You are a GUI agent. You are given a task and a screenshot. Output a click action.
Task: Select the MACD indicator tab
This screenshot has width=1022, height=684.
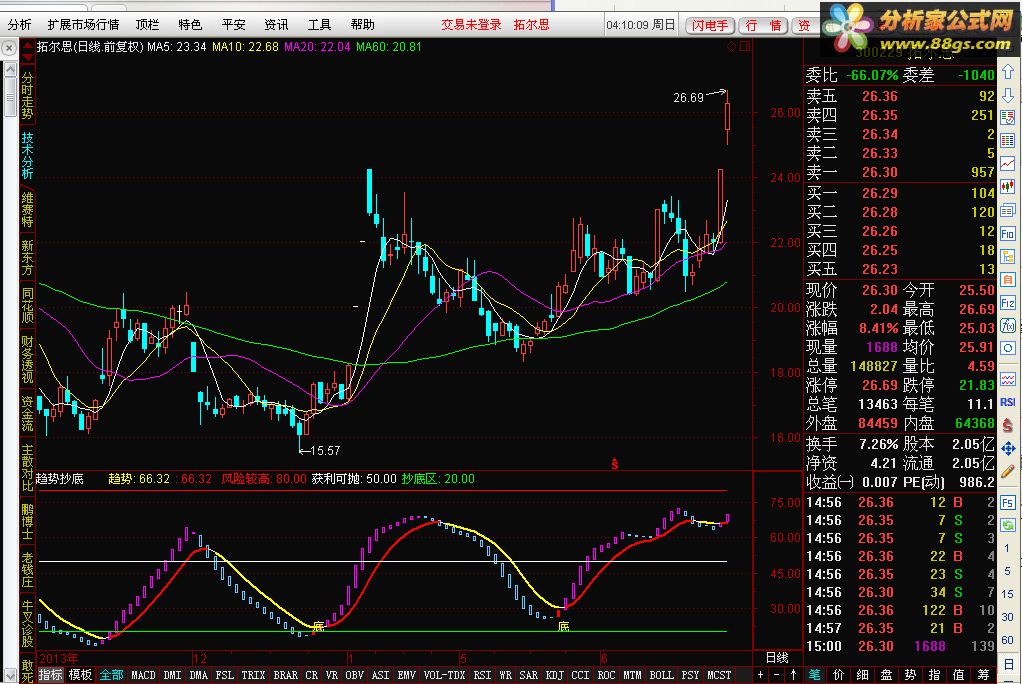(143, 675)
